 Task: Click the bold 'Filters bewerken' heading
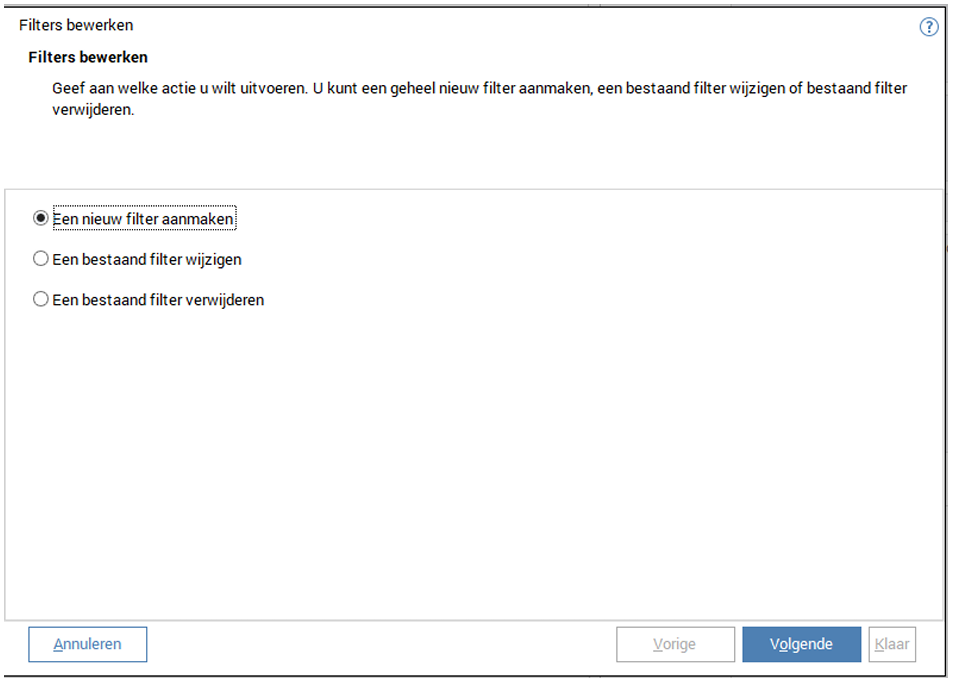(x=88, y=57)
